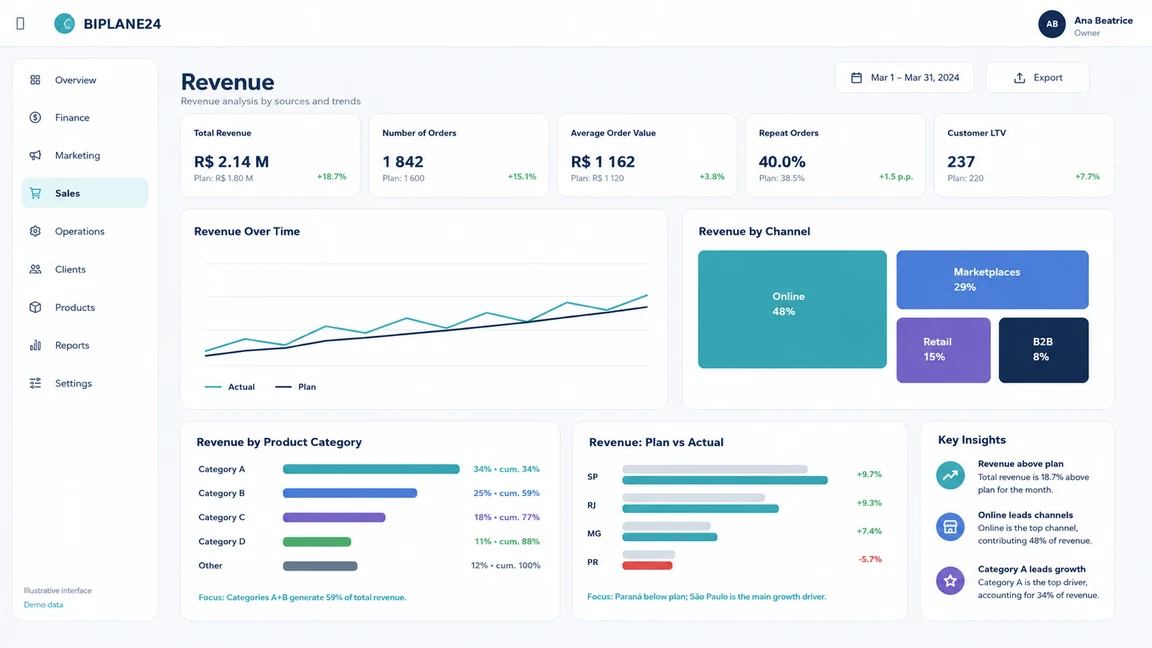Click the PR red actual bar
Viewport: 1152px width, 648px height.
(647, 566)
